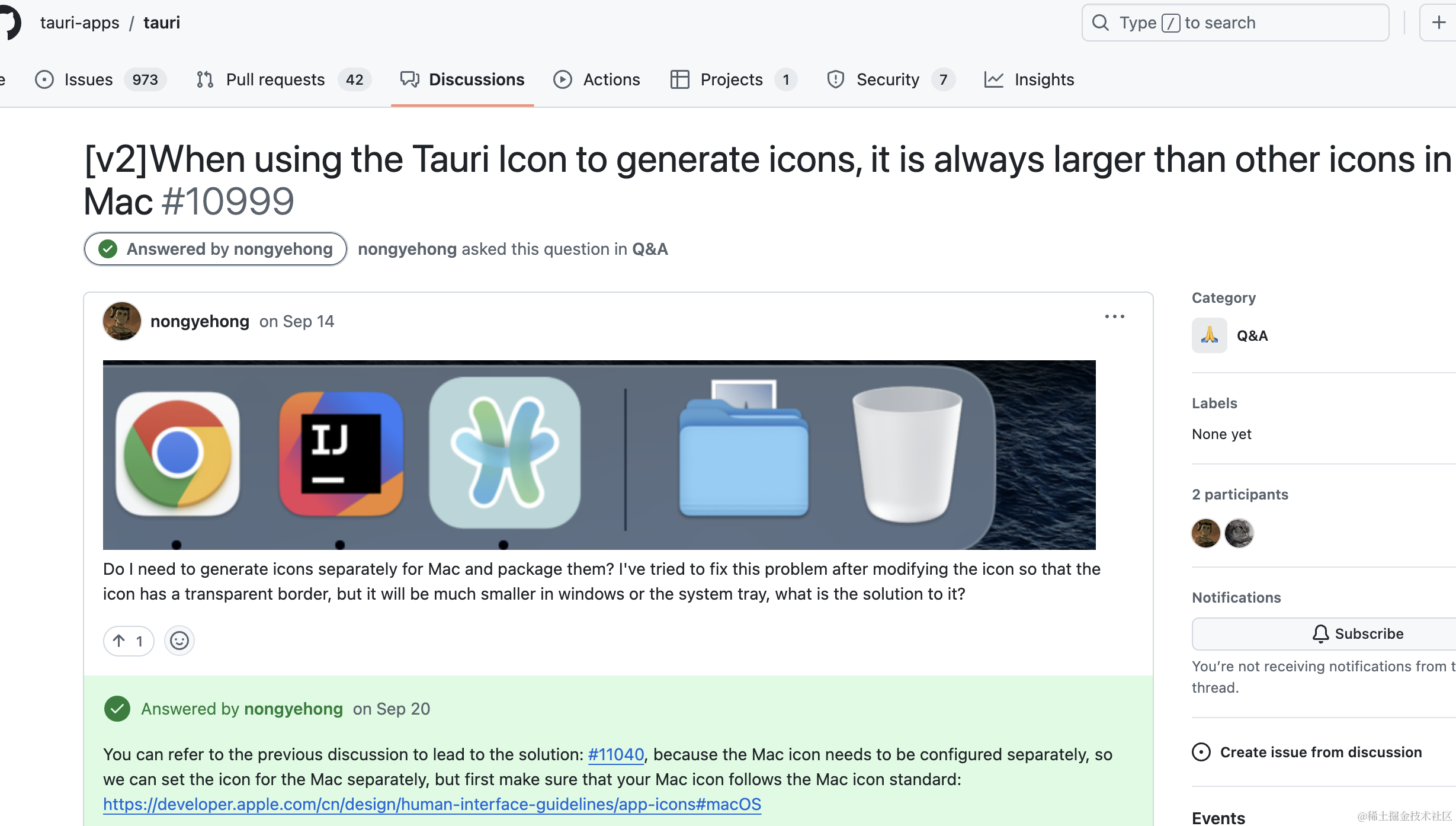
Task: Focus the search input field
Action: click(1235, 23)
